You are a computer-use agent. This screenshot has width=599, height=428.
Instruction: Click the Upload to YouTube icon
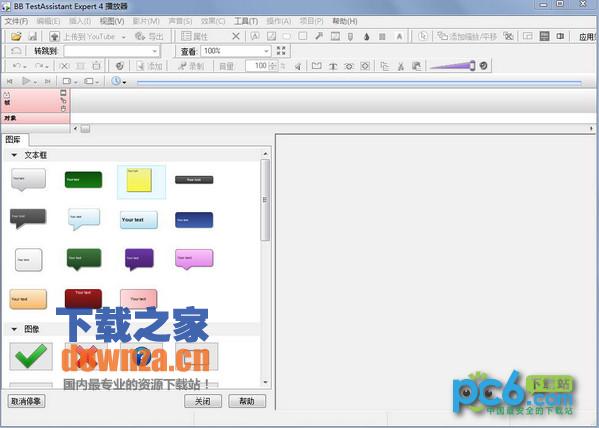[x=54, y=36]
